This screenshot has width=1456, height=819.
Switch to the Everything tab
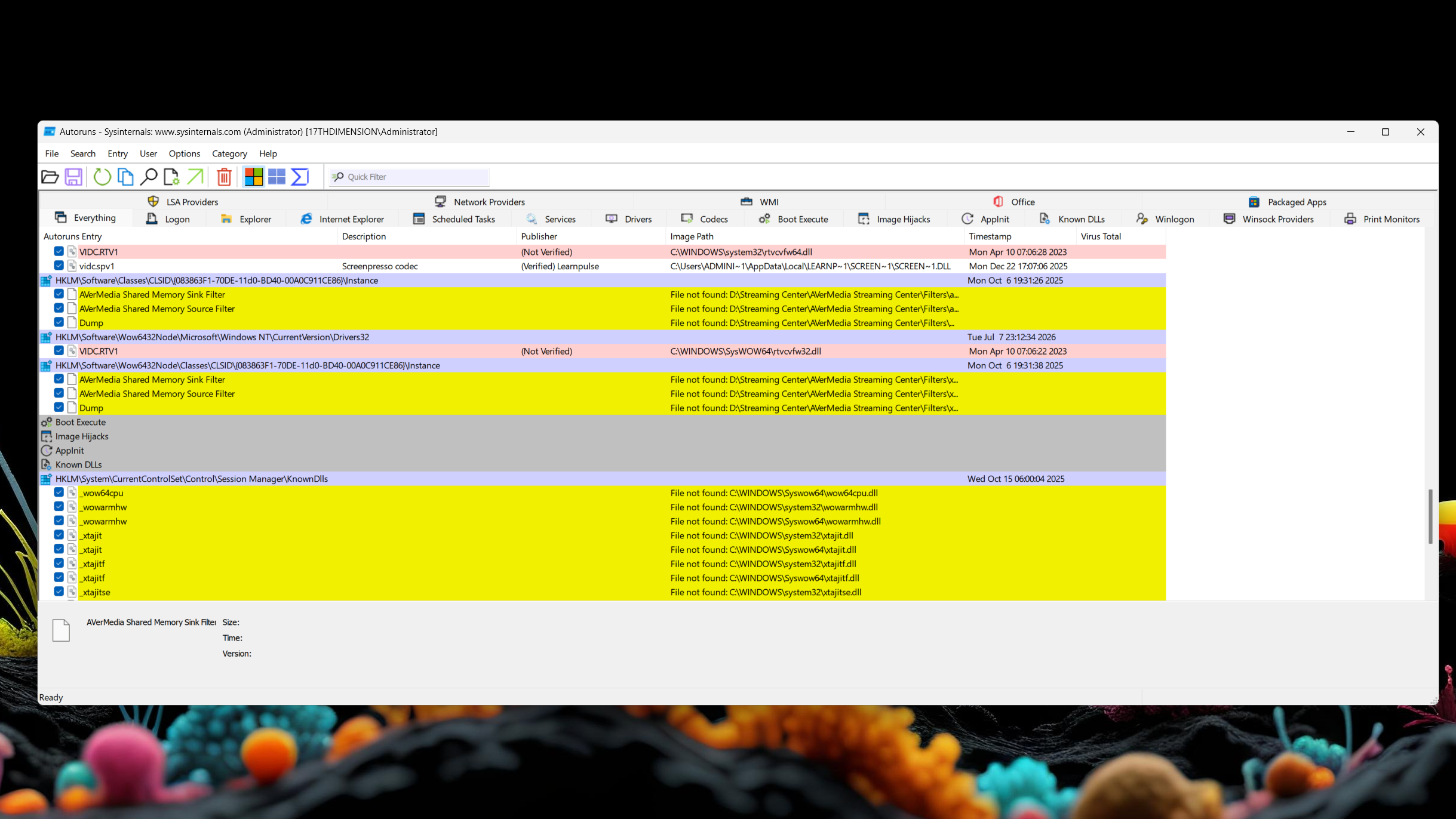[x=86, y=218]
